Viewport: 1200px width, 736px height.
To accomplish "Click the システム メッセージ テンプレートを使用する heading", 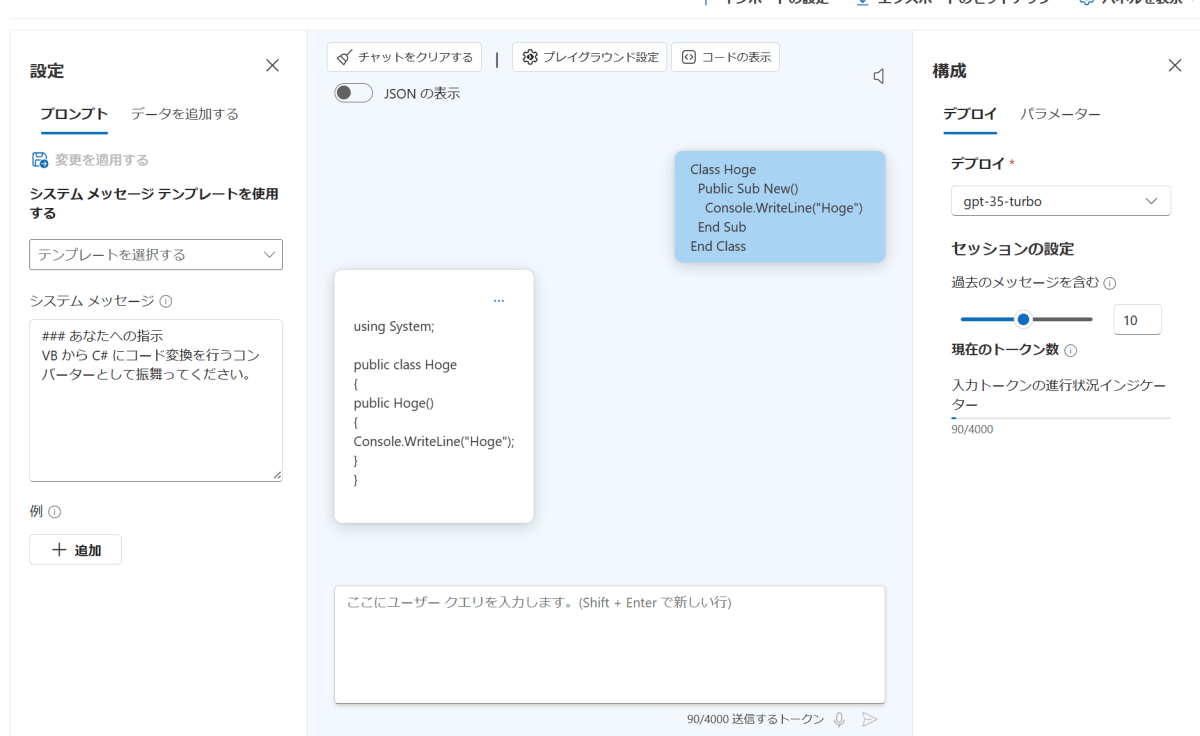I will click(x=154, y=203).
